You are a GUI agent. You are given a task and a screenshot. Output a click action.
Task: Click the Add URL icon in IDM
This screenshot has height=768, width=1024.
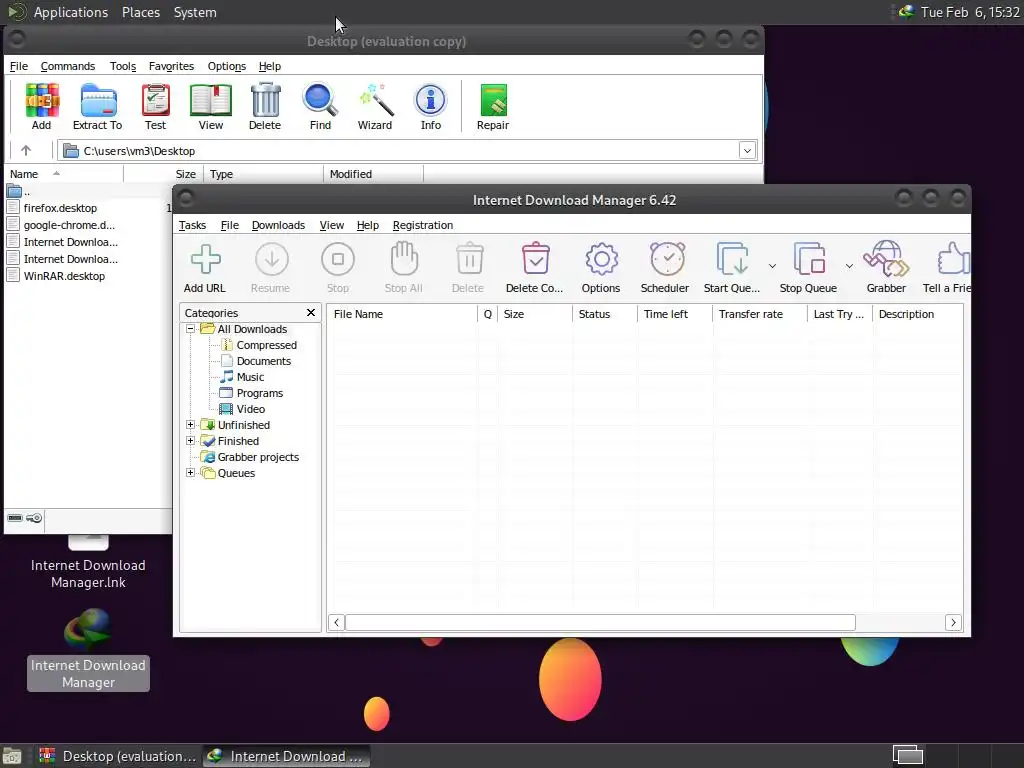click(205, 260)
